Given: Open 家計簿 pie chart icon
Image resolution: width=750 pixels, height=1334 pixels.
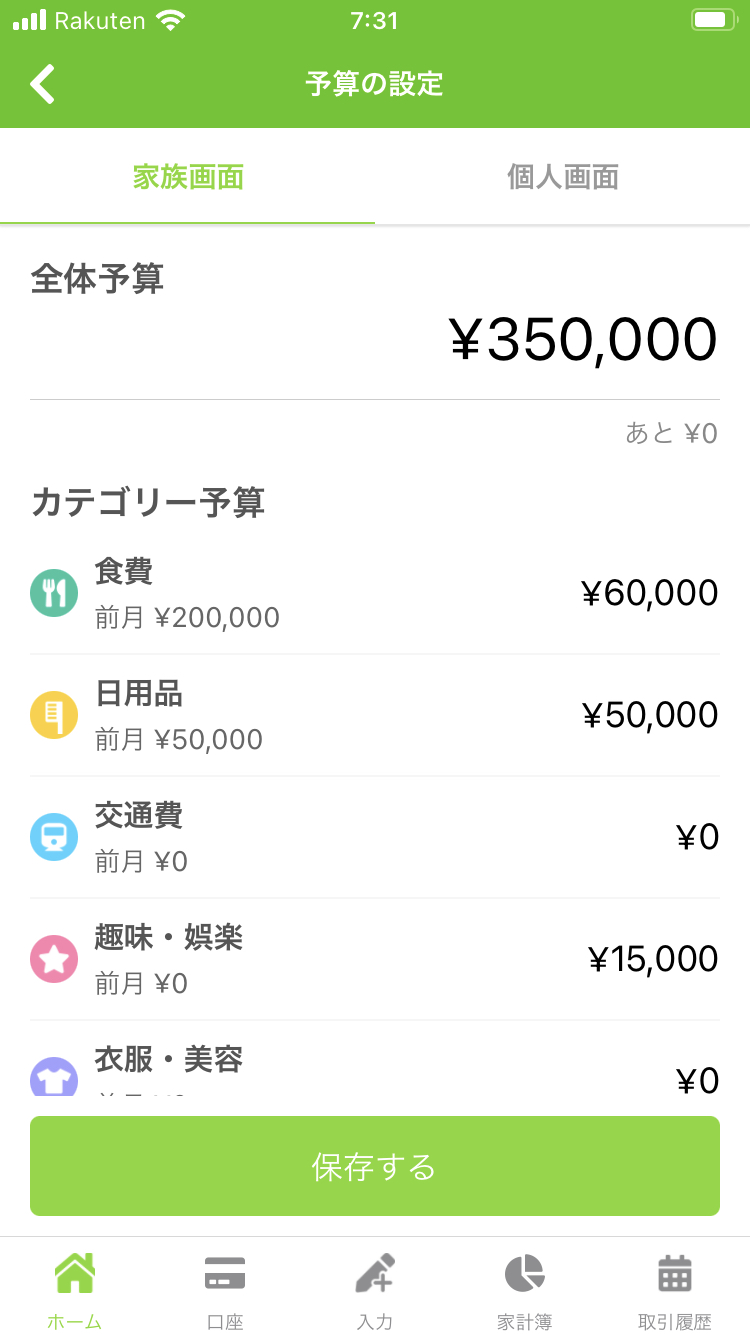Looking at the screenshot, I should pos(525,1274).
